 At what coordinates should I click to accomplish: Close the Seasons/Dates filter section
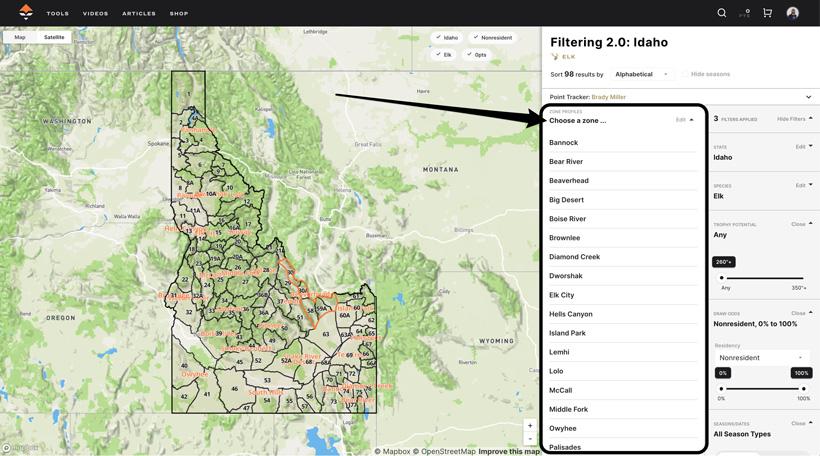click(x=802, y=424)
